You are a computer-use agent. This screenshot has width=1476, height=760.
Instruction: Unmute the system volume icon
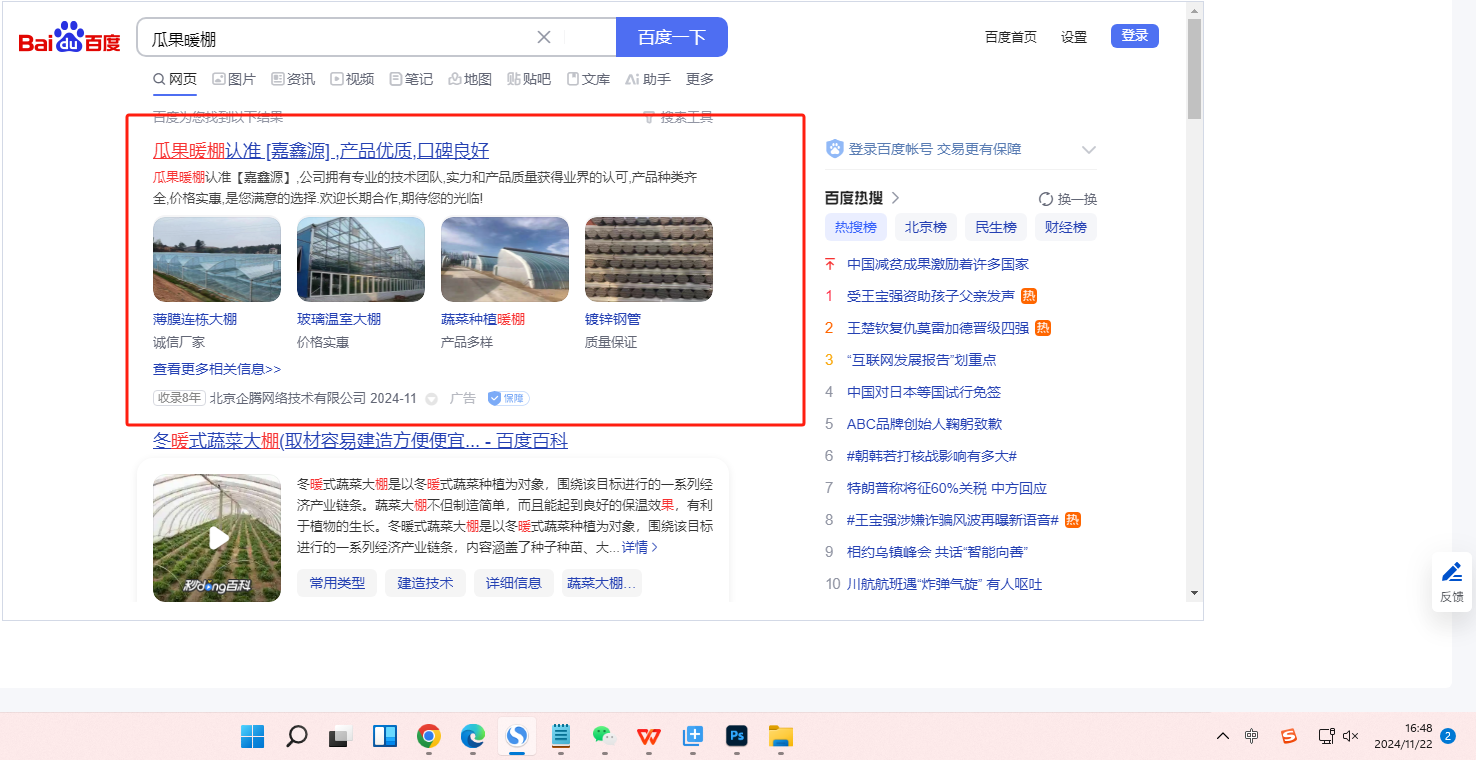coord(1350,737)
